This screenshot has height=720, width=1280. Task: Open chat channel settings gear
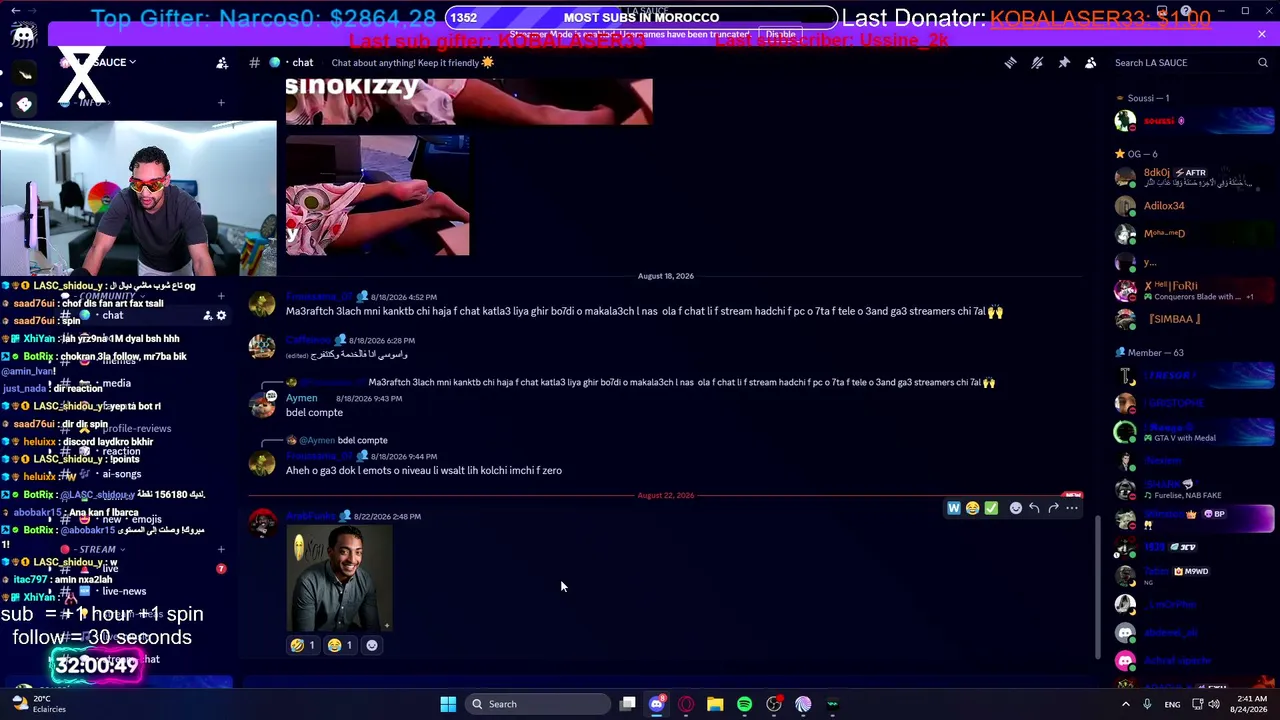coord(221,316)
